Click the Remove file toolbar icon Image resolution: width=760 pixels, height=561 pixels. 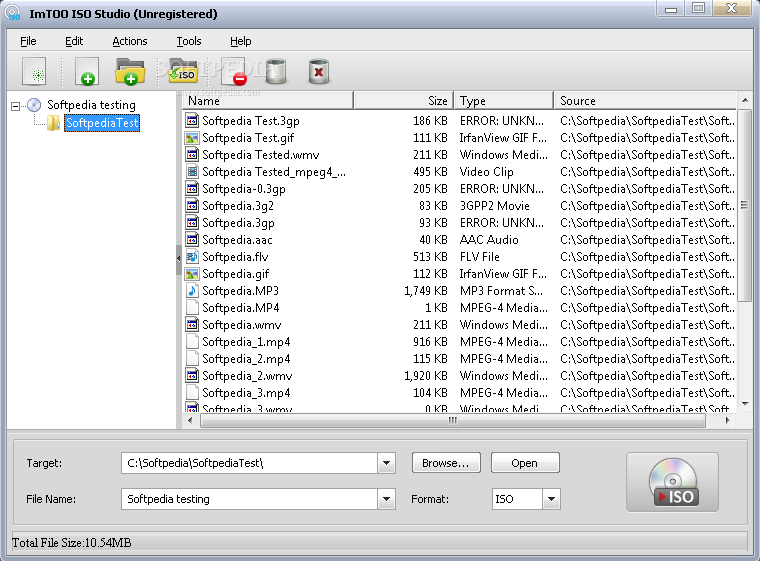coord(233,72)
